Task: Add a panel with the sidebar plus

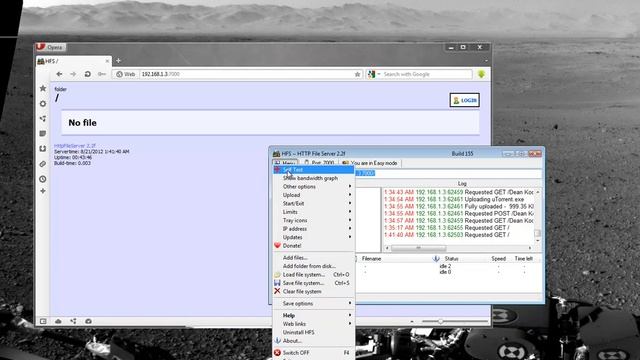Action: 43,191
